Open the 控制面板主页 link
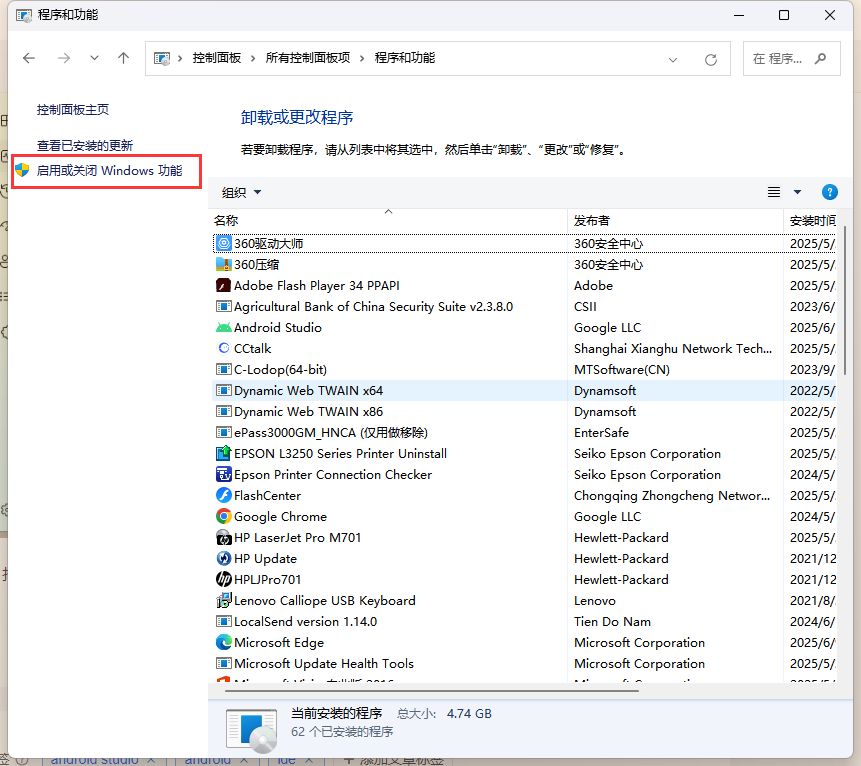 click(x=73, y=110)
